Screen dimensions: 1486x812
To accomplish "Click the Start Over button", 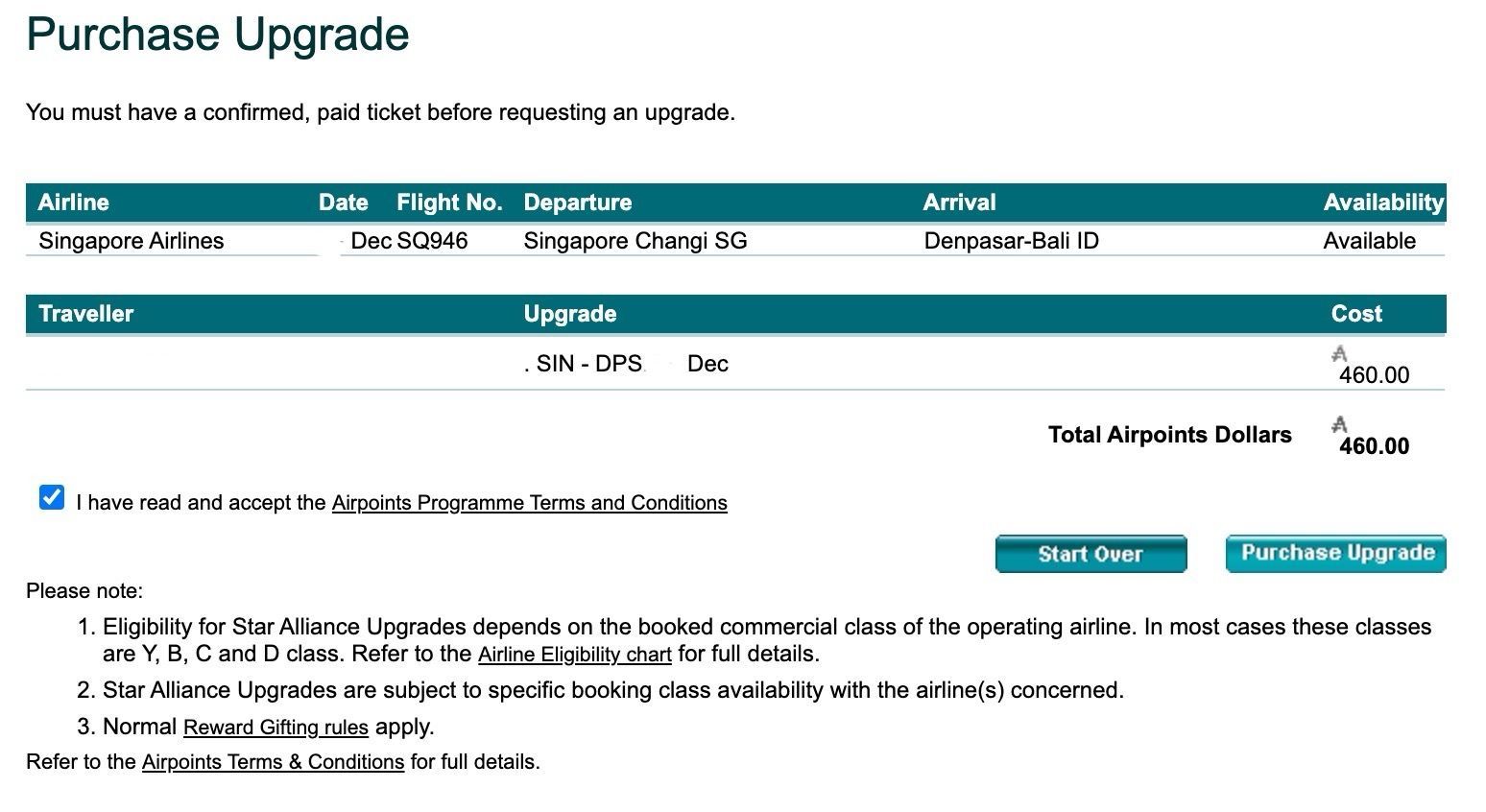I will pyautogui.click(x=1091, y=554).
